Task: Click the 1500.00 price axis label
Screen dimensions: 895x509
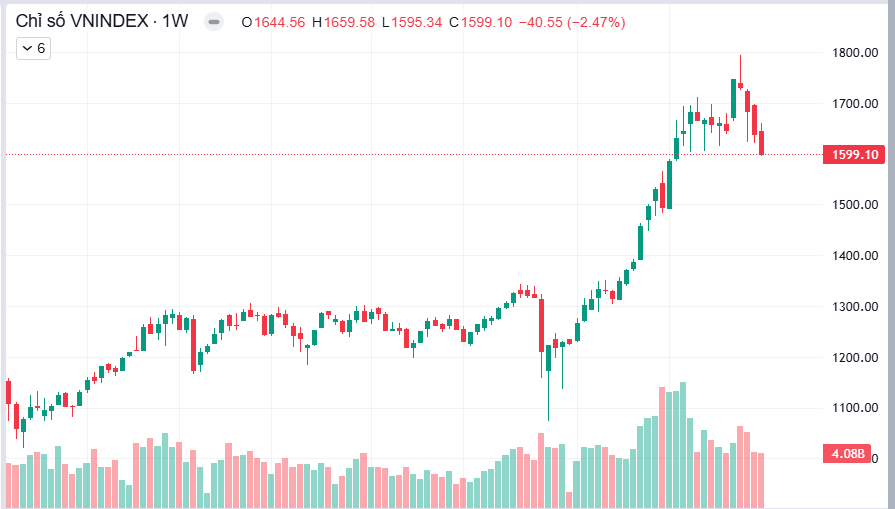Action: click(855, 205)
